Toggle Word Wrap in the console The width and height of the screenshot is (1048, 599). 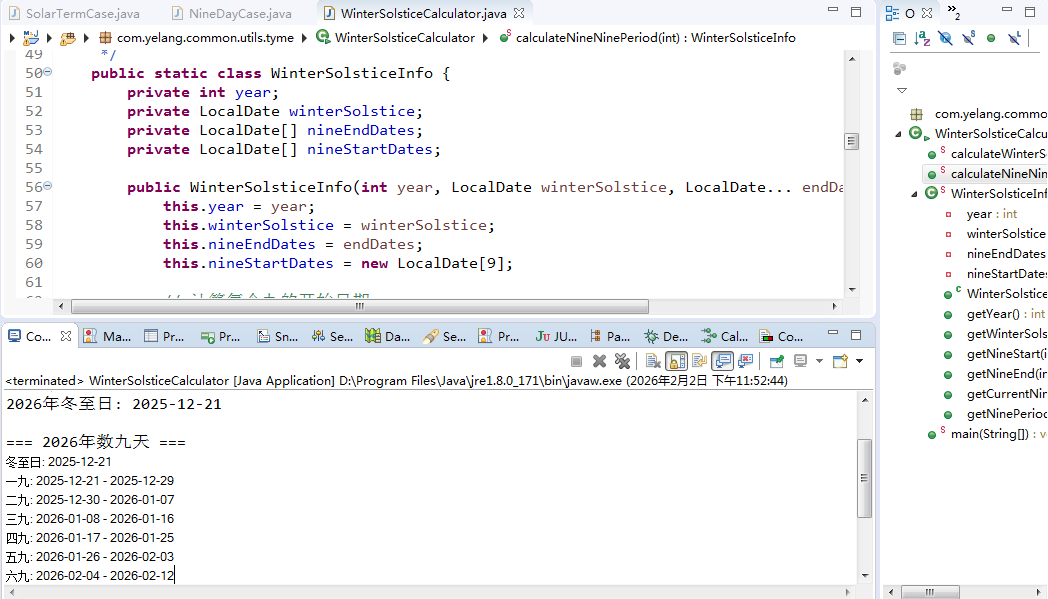click(x=699, y=362)
